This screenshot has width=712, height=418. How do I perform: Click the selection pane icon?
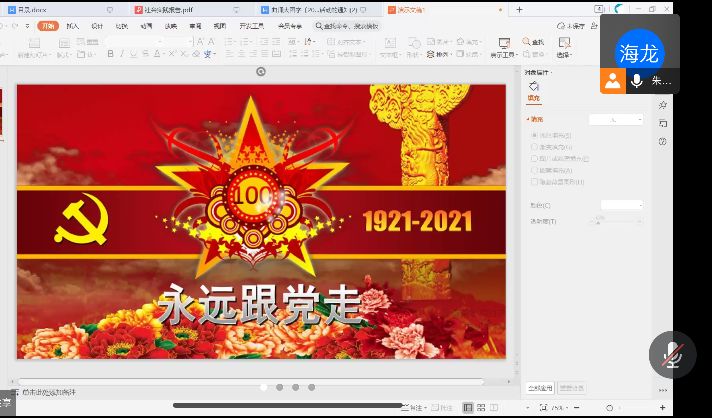[564, 43]
